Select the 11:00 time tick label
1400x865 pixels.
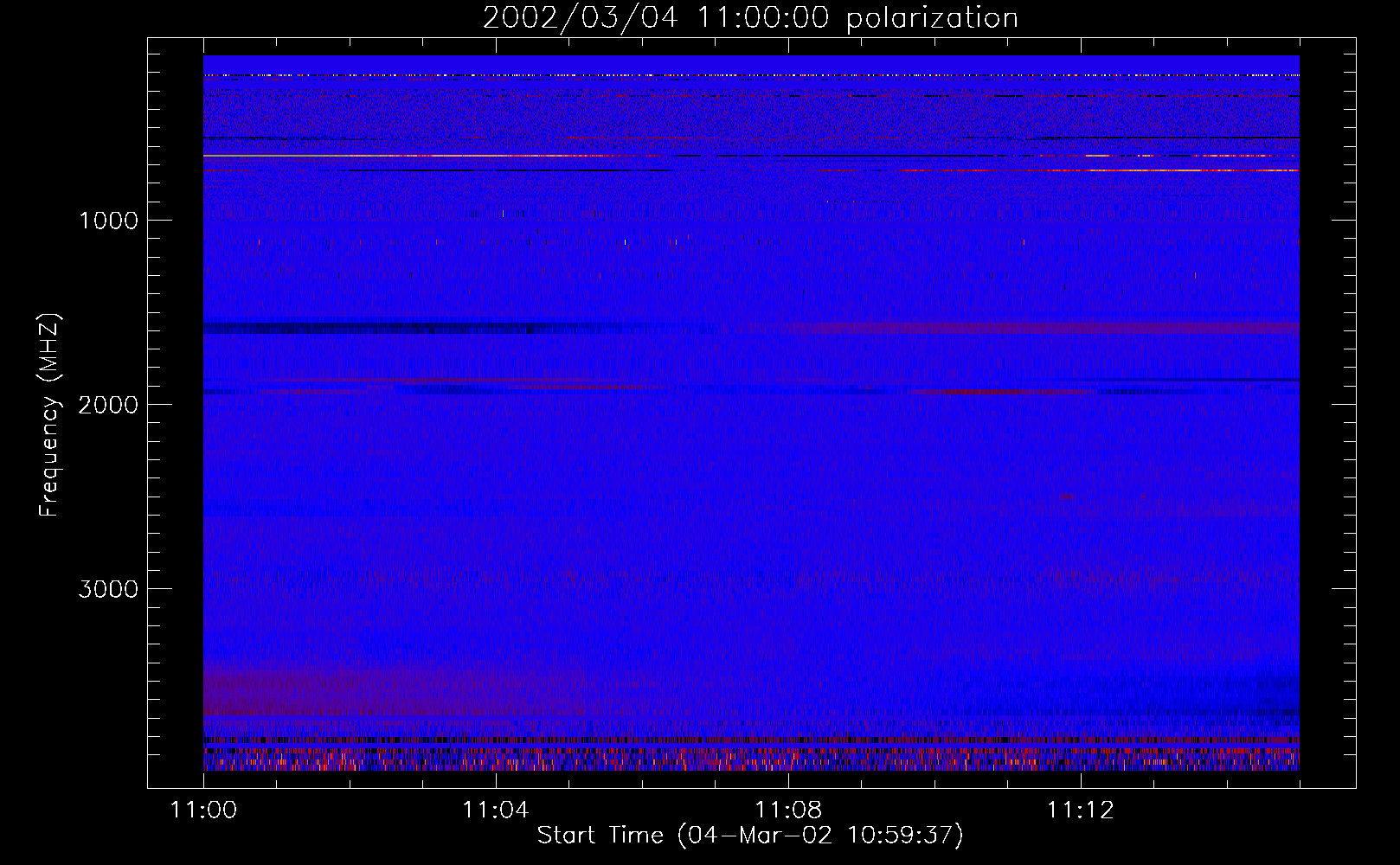(x=203, y=811)
